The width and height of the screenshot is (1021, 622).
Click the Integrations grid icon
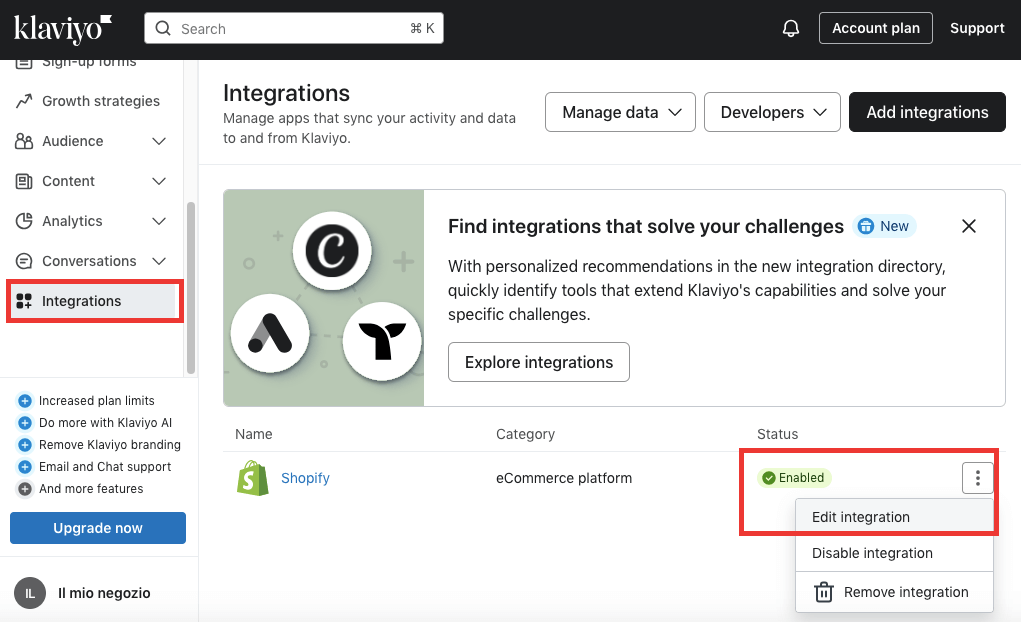point(24,301)
